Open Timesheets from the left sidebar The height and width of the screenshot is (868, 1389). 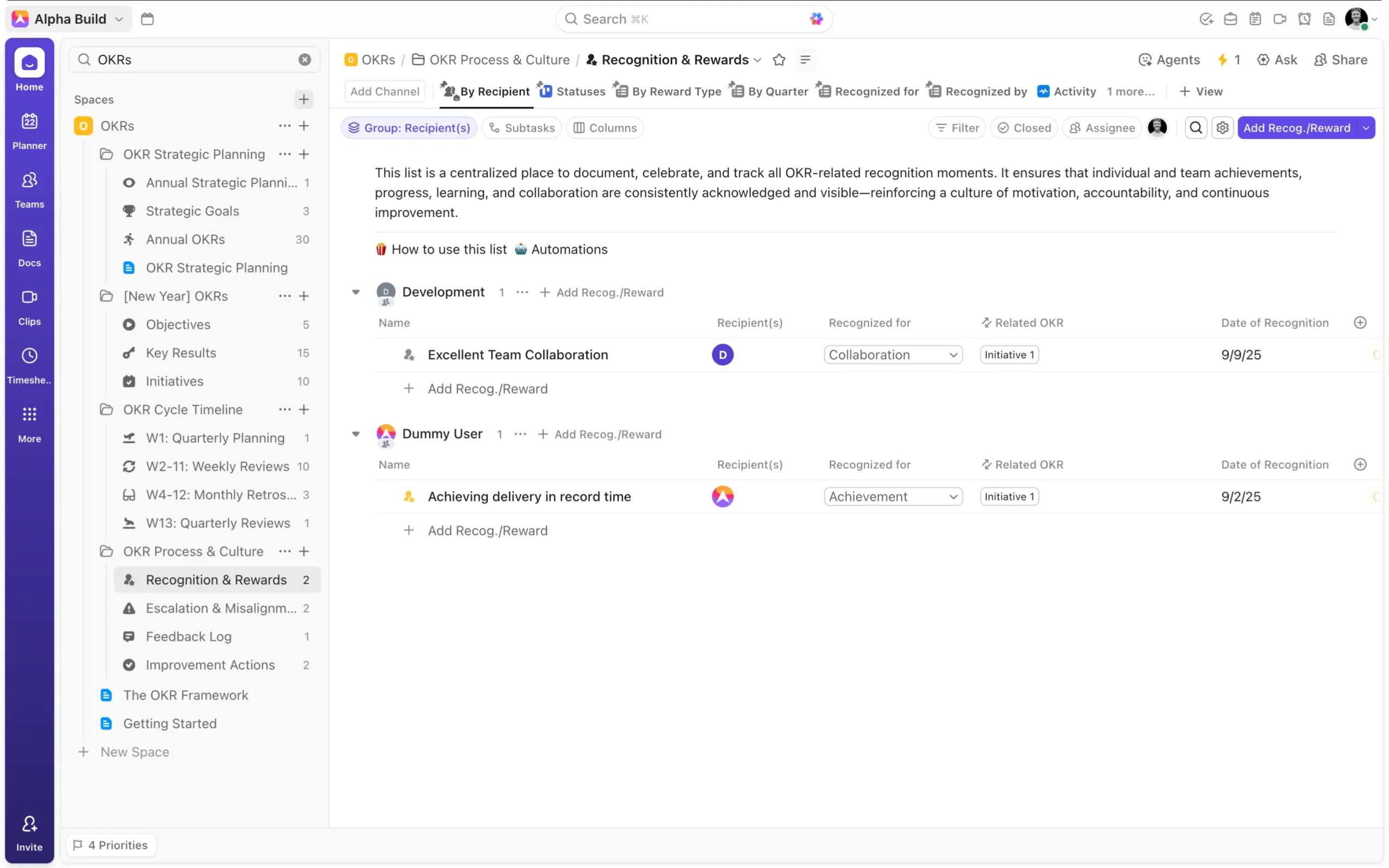pos(29,365)
